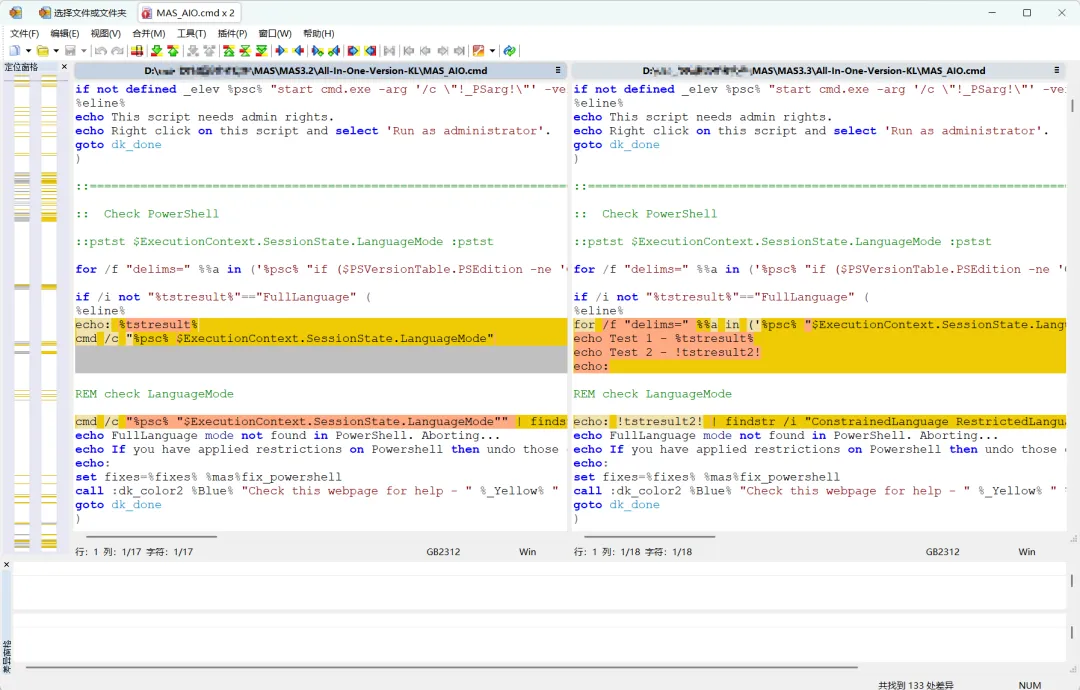Click the Refresh comparison toolbar icon
Image resolution: width=1080 pixels, height=690 pixels.
509,51
